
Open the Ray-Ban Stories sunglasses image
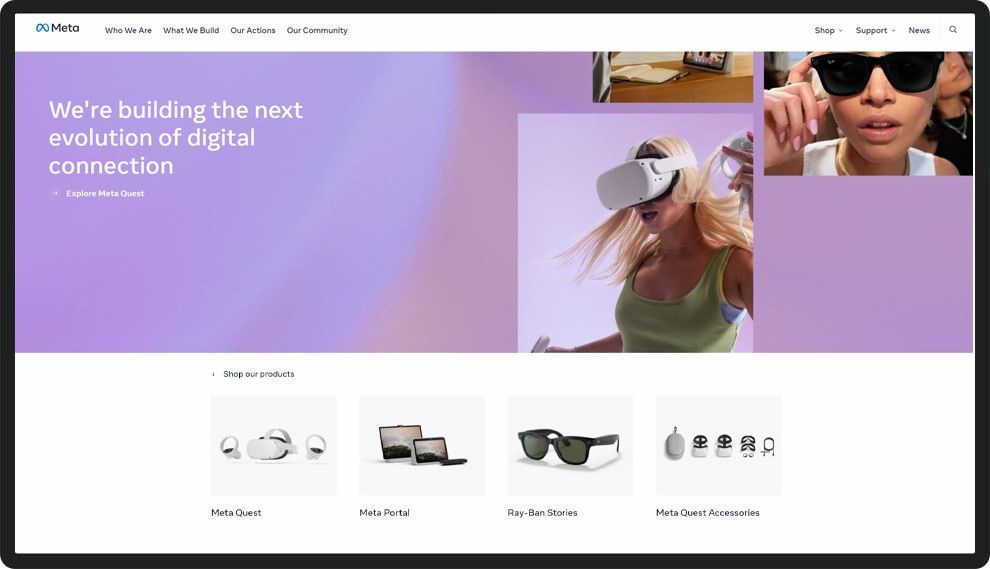point(570,445)
